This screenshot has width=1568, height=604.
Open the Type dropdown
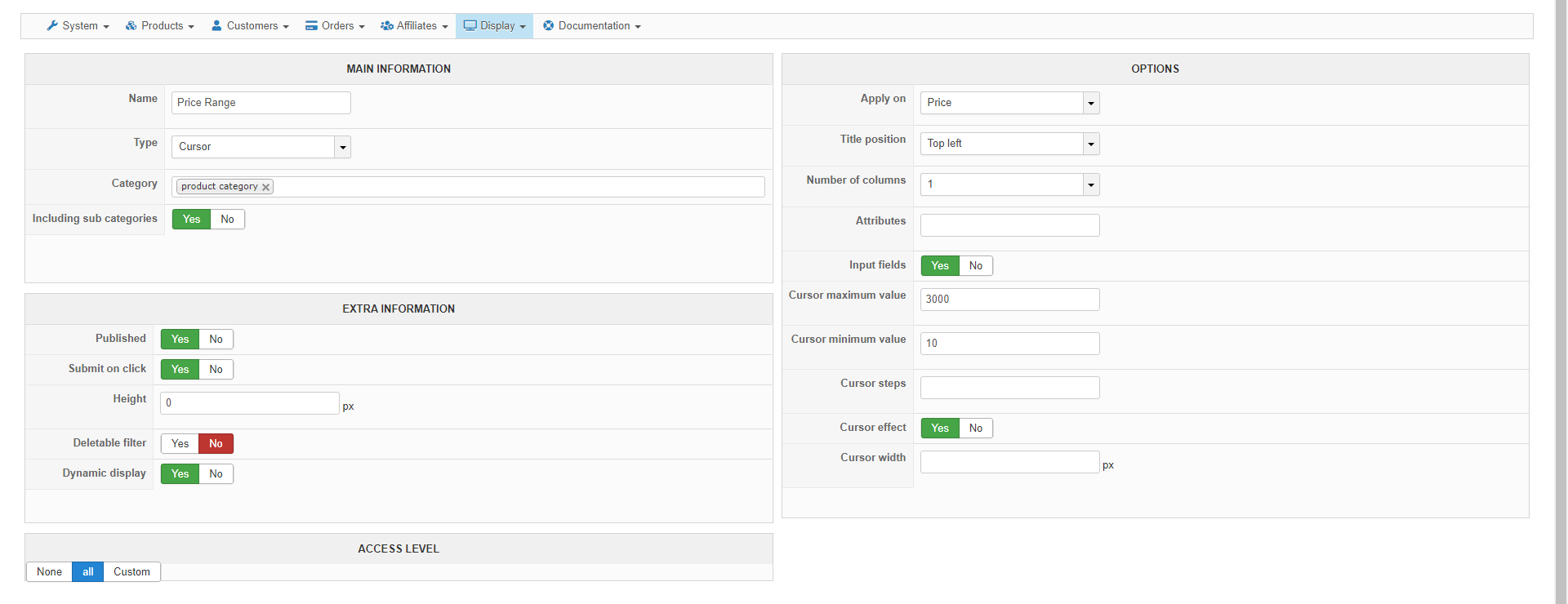343,147
